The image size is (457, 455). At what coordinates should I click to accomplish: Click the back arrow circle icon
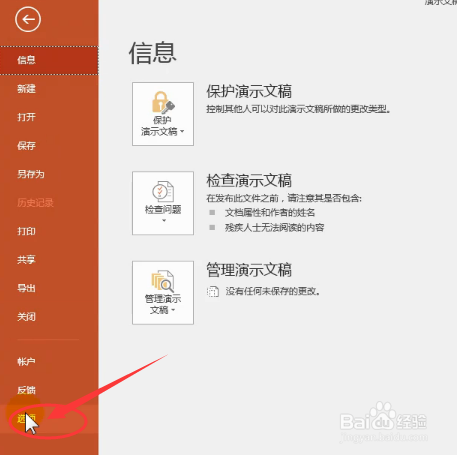tap(28, 19)
